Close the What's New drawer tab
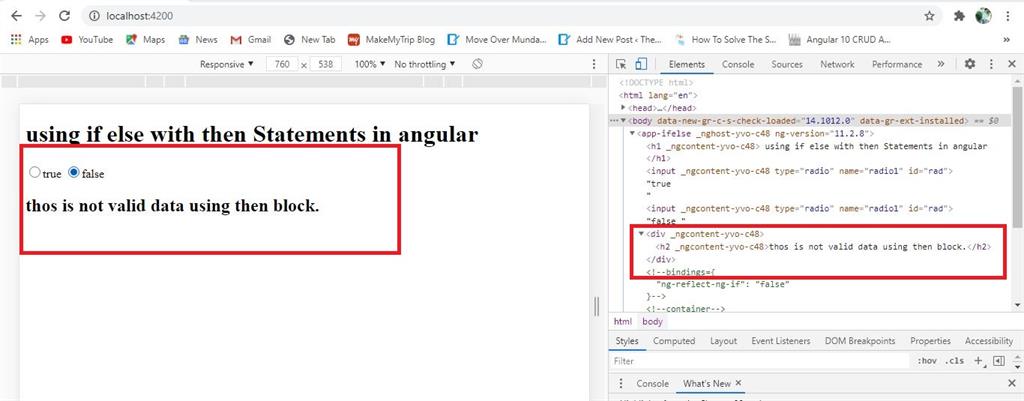 coord(738,383)
